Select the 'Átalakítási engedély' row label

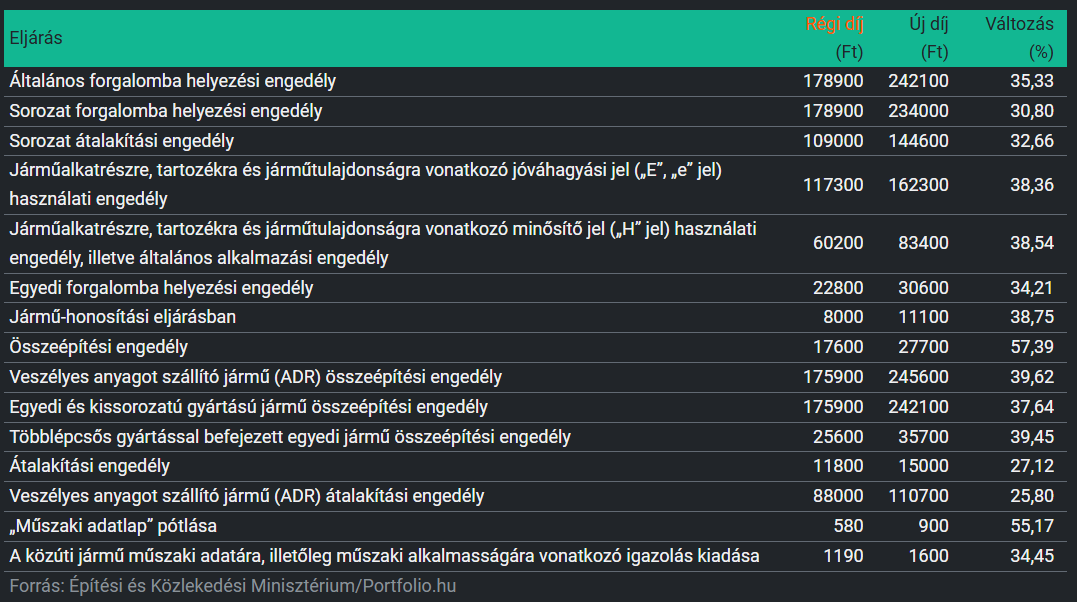(89, 466)
